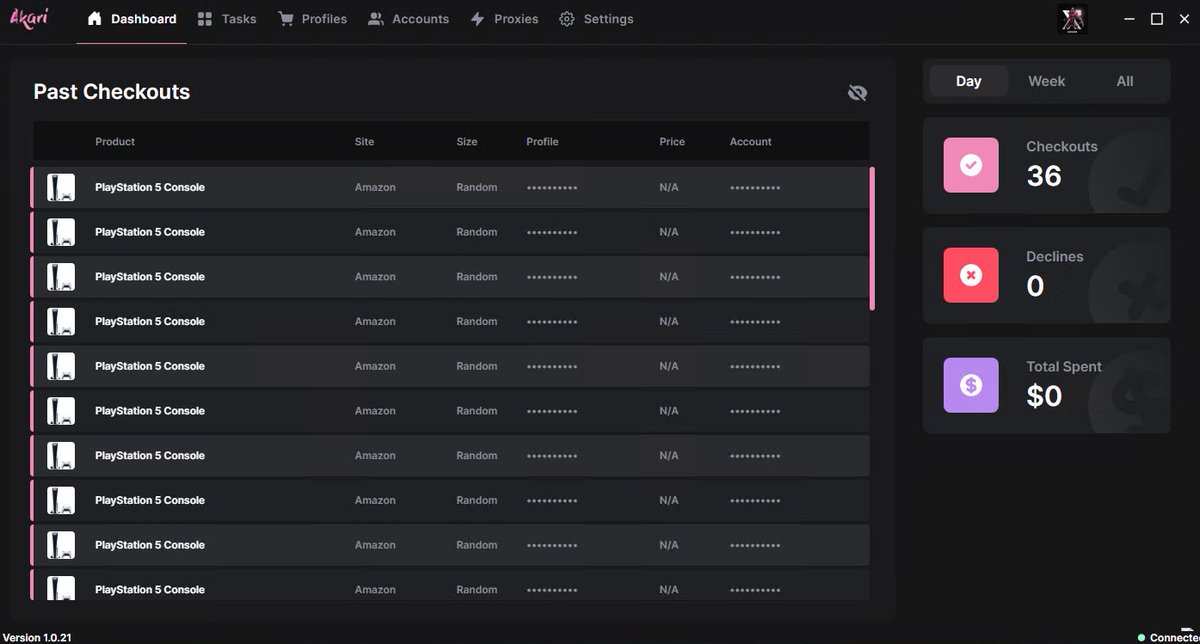The width and height of the screenshot is (1200, 644).
Task: Go to the Accounts tab
Action: 408,19
